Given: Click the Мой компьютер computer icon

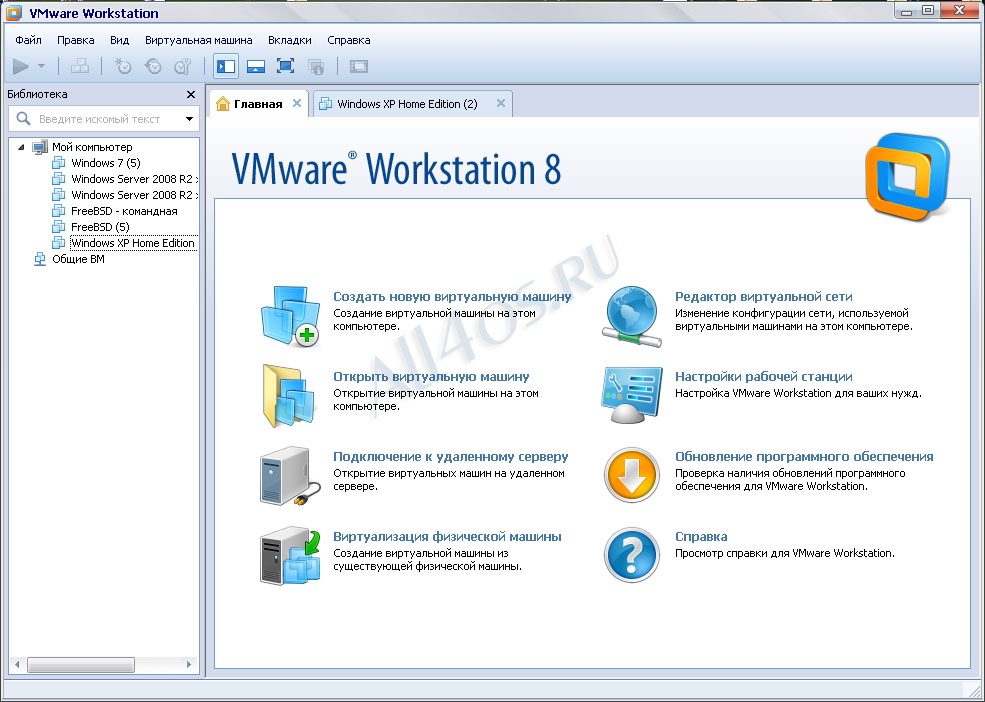Looking at the screenshot, I should coord(40,147).
